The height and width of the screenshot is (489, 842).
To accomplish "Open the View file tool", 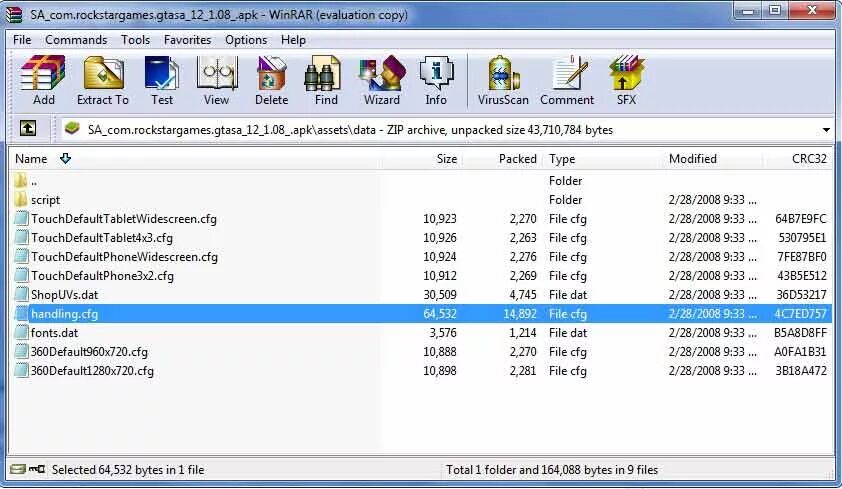I will [x=216, y=81].
